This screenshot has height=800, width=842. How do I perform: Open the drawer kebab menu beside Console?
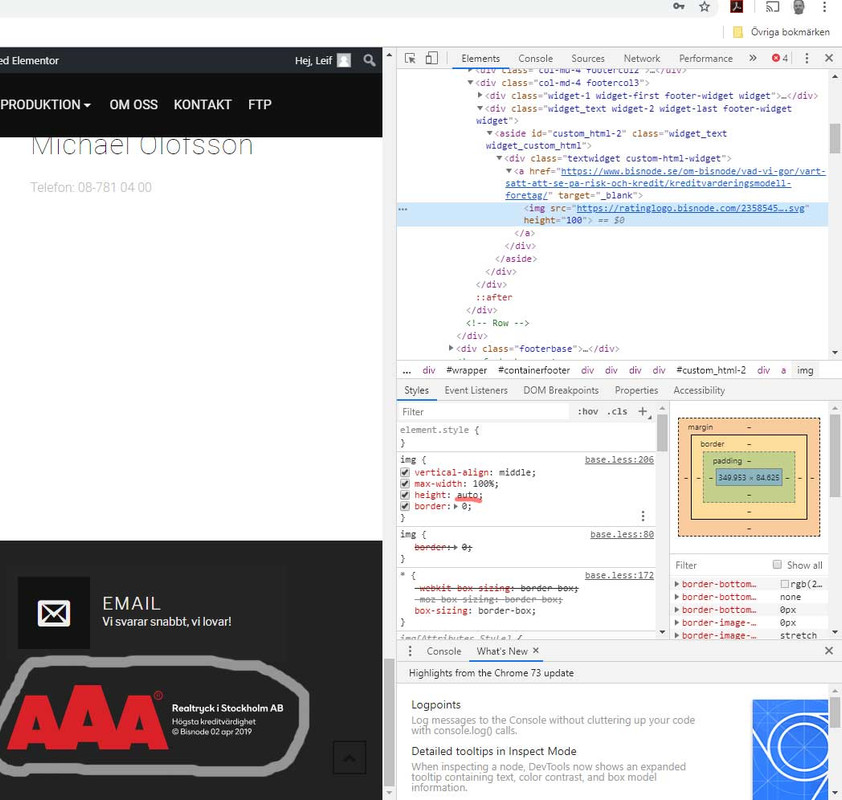410,651
